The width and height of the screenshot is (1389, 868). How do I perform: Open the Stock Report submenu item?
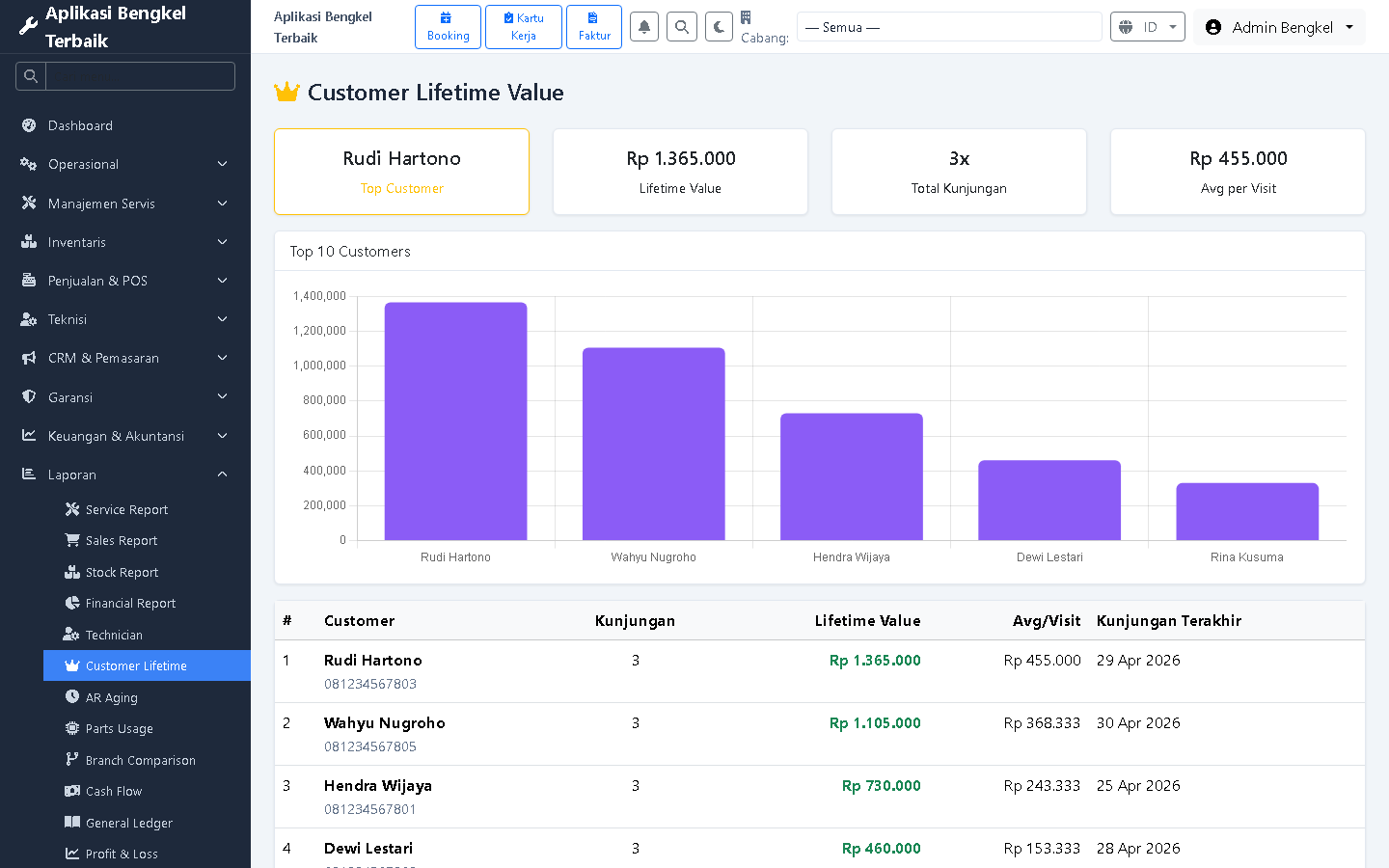coord(147,572)
